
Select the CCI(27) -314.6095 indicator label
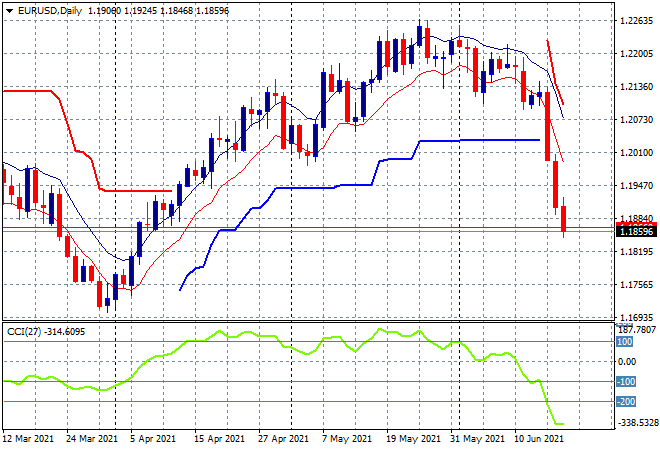tap(46, 332)
